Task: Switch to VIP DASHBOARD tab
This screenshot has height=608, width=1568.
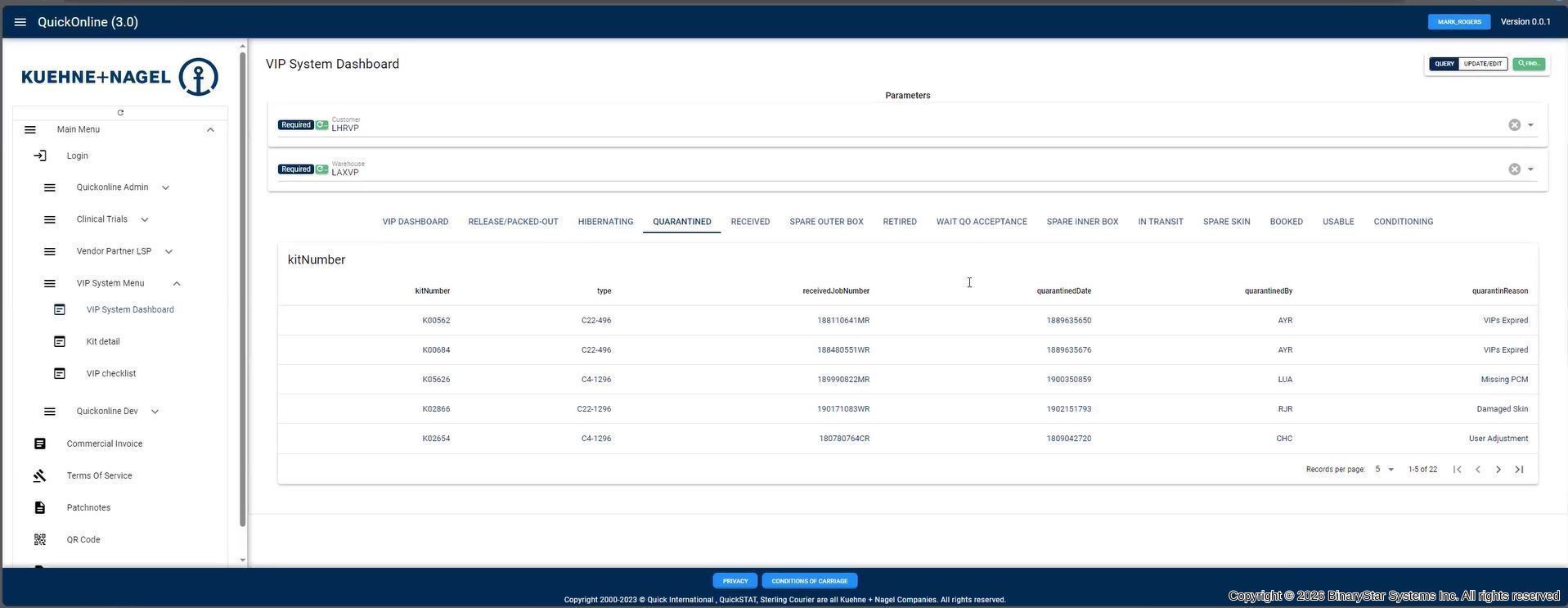Action: 416,222
